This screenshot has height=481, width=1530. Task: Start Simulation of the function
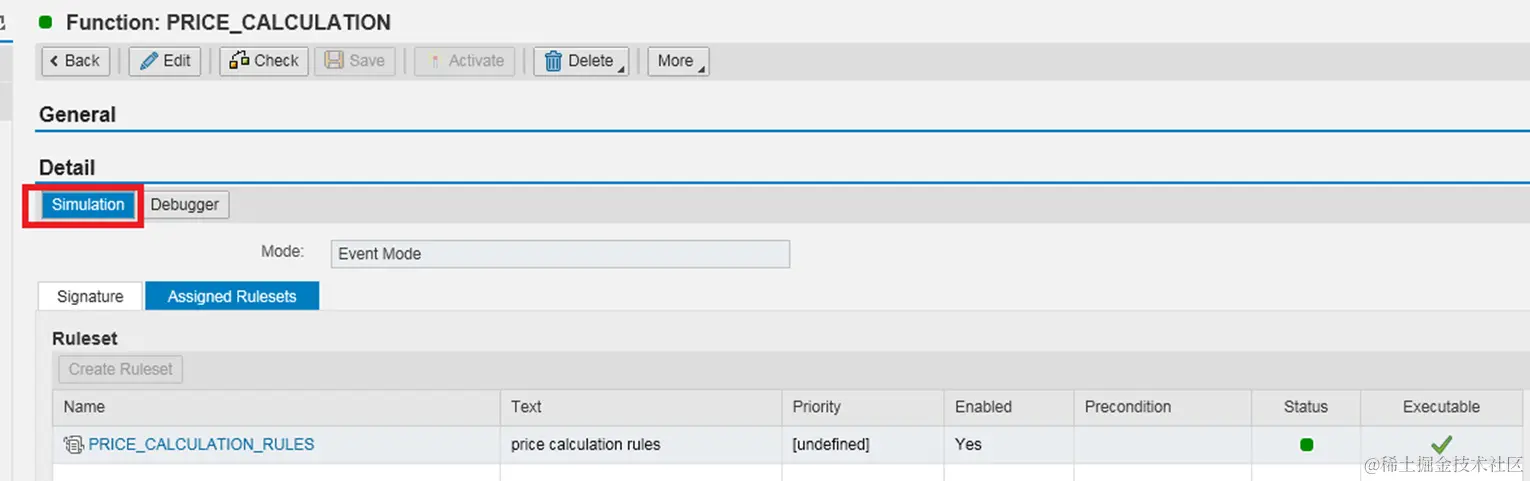point(88,205)
